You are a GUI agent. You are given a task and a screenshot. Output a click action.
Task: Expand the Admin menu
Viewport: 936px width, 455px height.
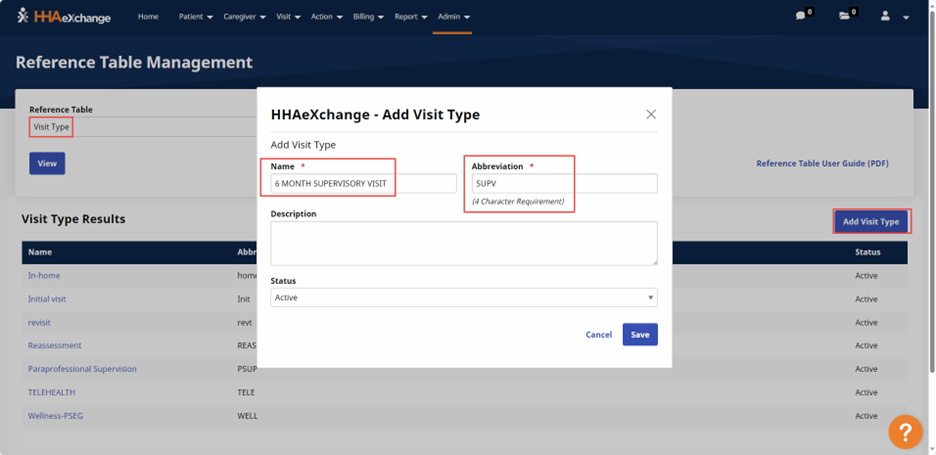click(x=453, y=17)
